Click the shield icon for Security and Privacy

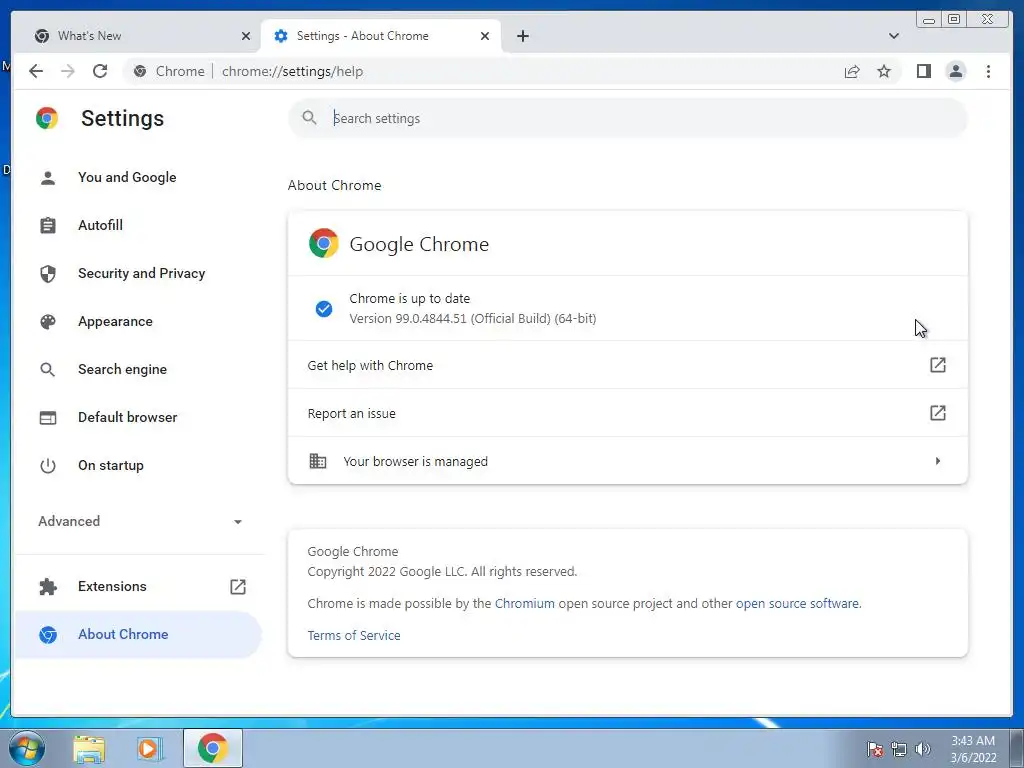[48, 274]
